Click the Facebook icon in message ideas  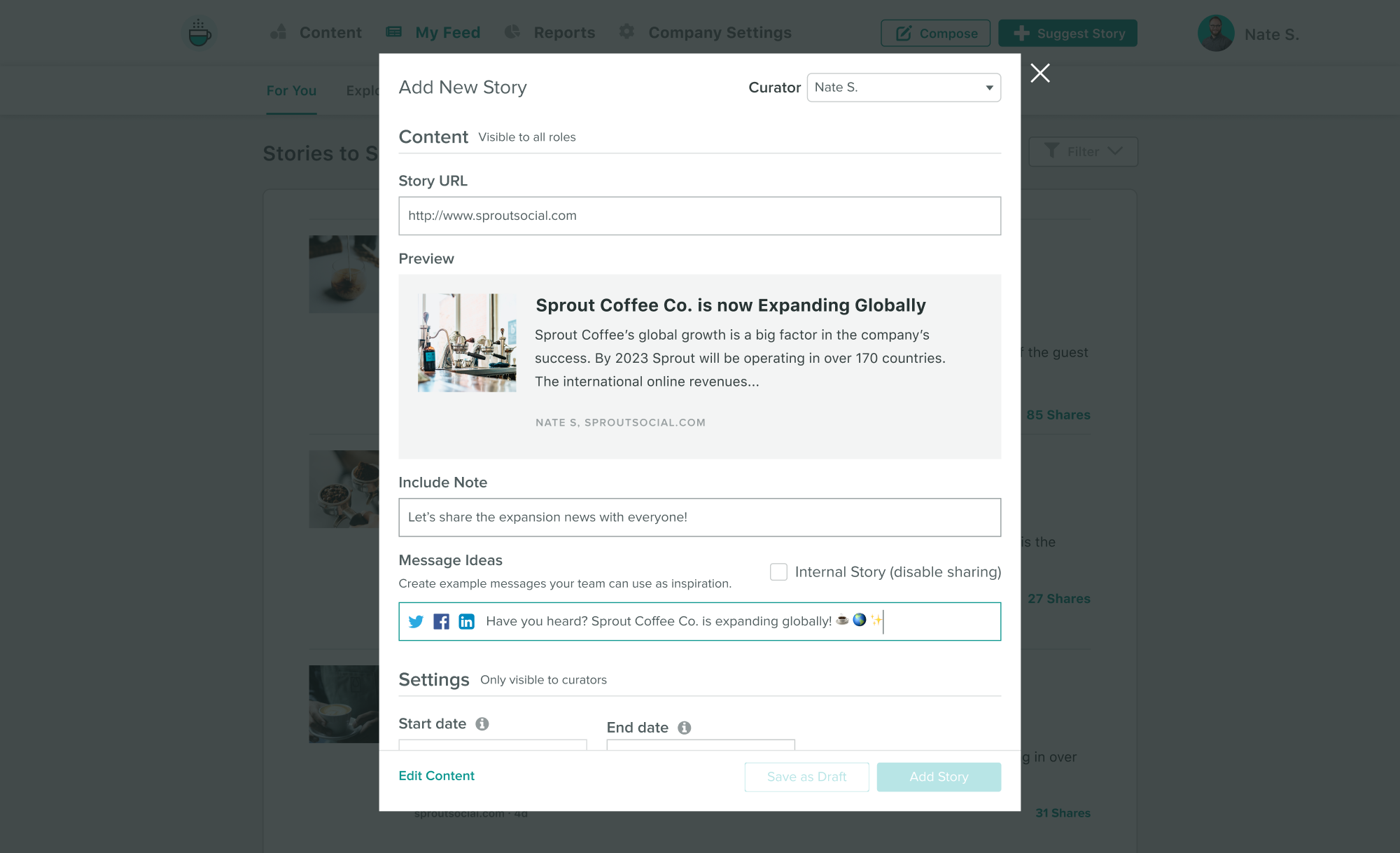441,620
